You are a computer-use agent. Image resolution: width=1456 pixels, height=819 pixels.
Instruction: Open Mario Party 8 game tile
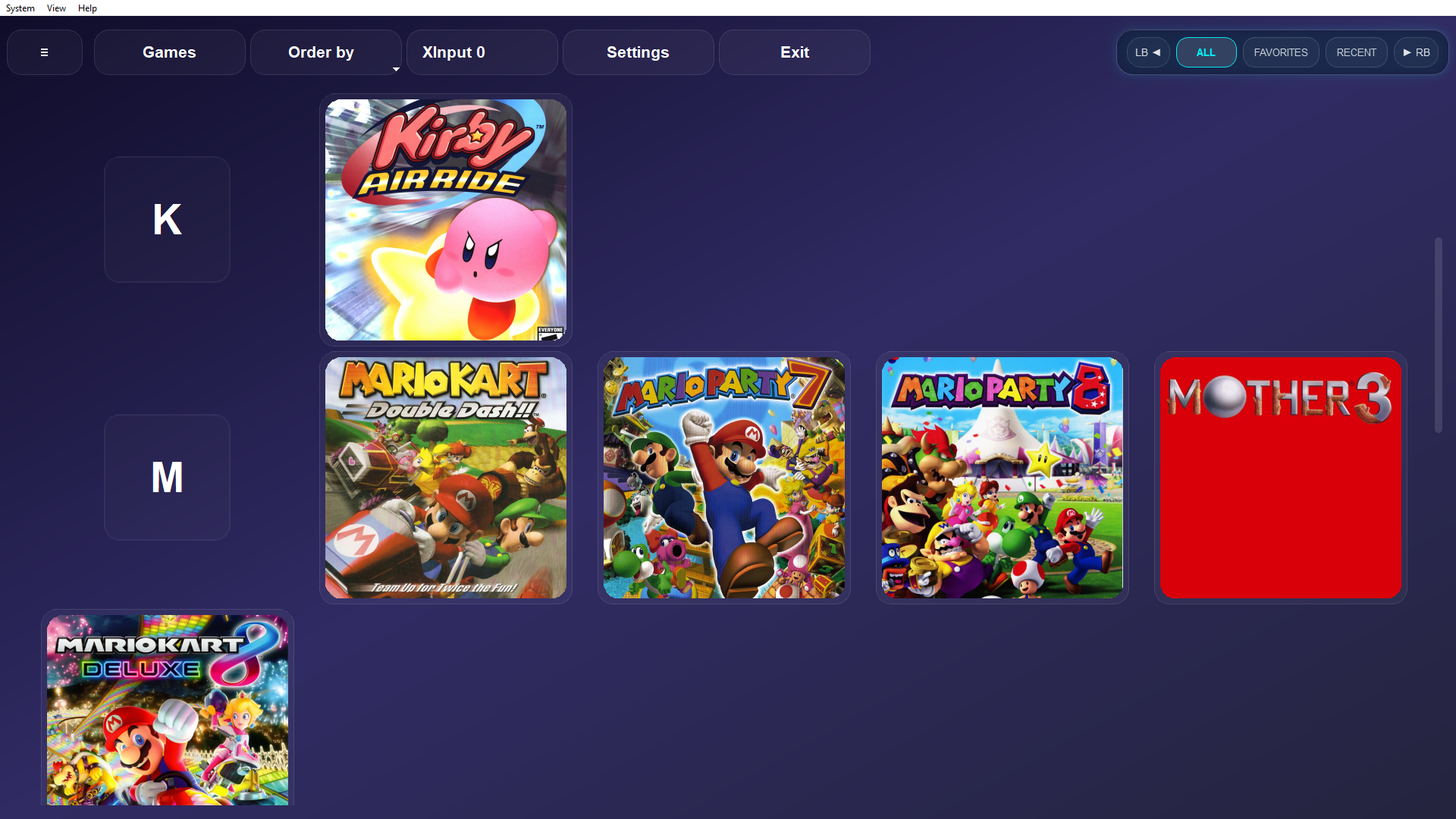[1002, 478]
